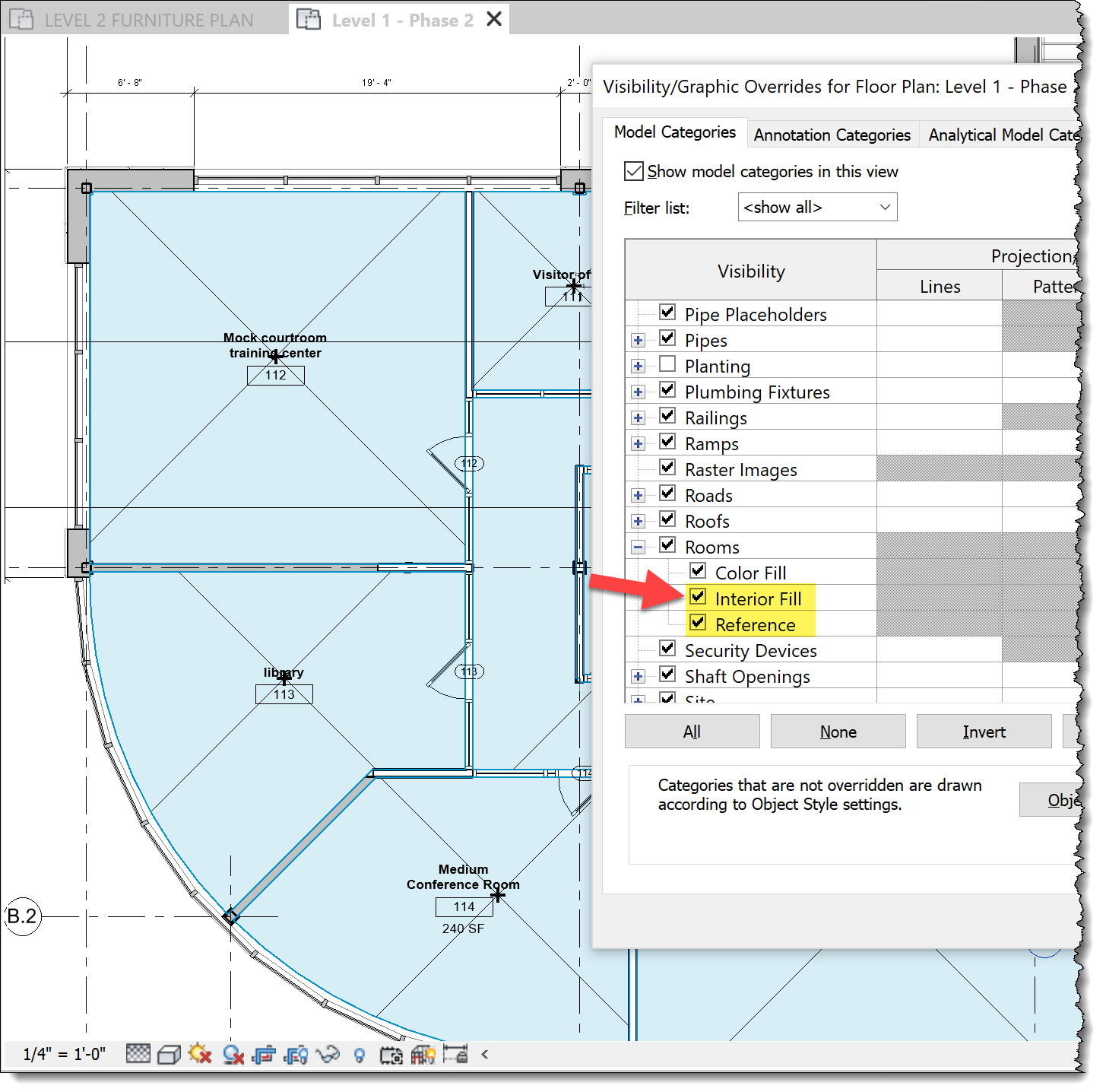
Task: Expand the Pipes category
Action: coord(638,340)
